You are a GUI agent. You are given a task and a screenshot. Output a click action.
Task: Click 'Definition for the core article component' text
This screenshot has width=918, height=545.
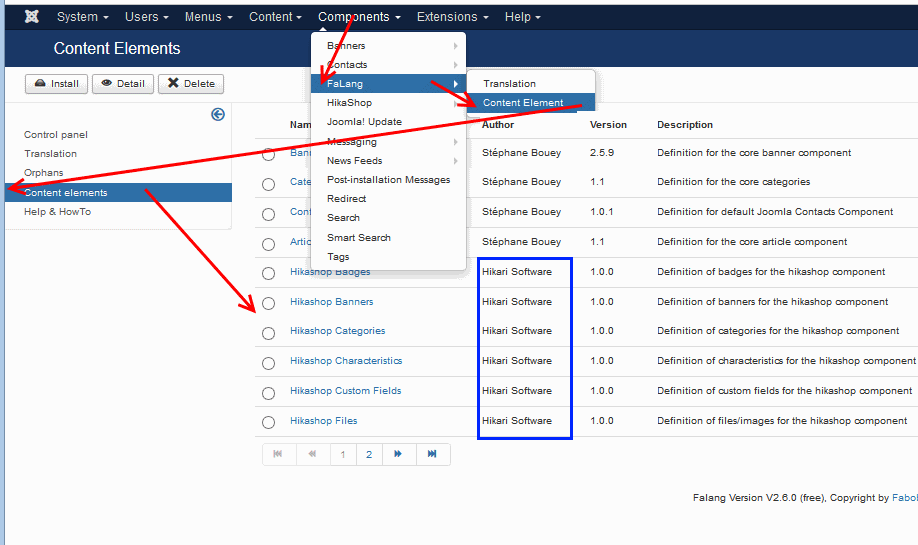coord(752,242)
